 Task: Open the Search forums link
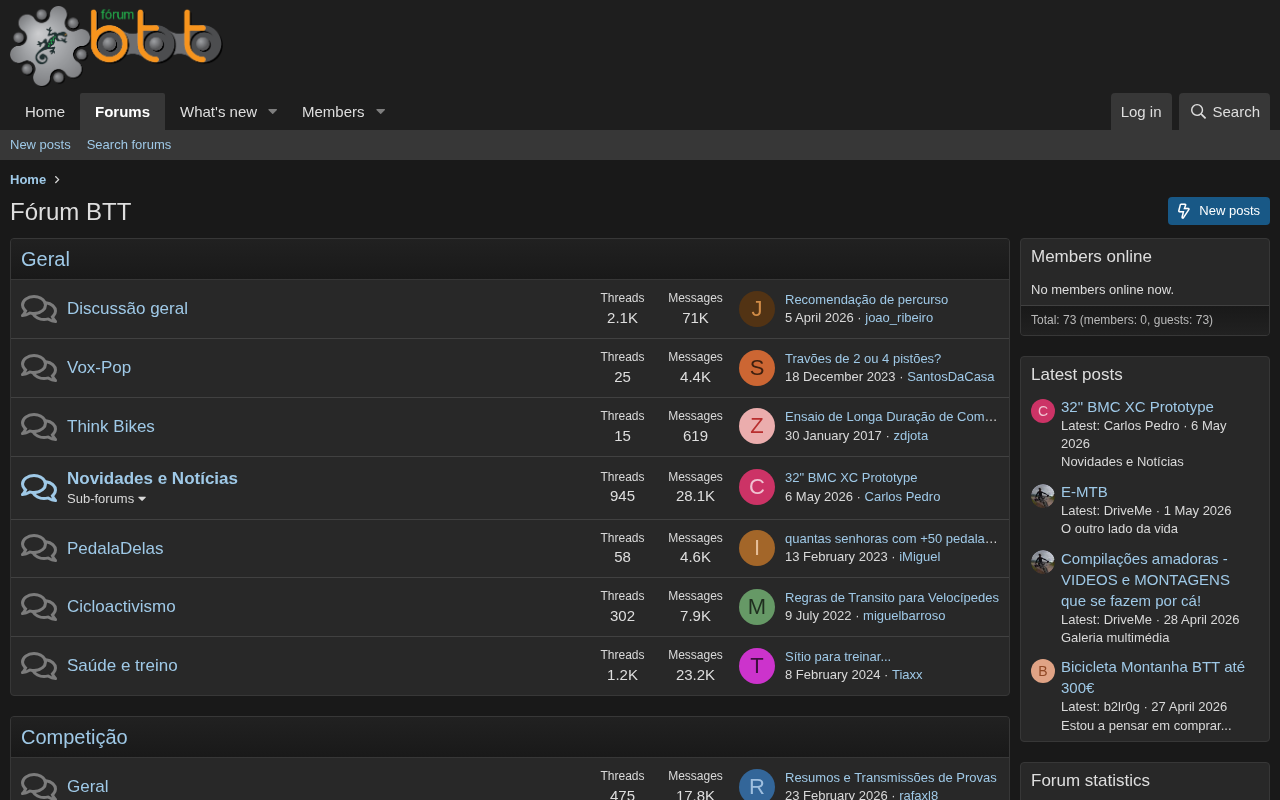pyautogui.click(x=129, y=145)
